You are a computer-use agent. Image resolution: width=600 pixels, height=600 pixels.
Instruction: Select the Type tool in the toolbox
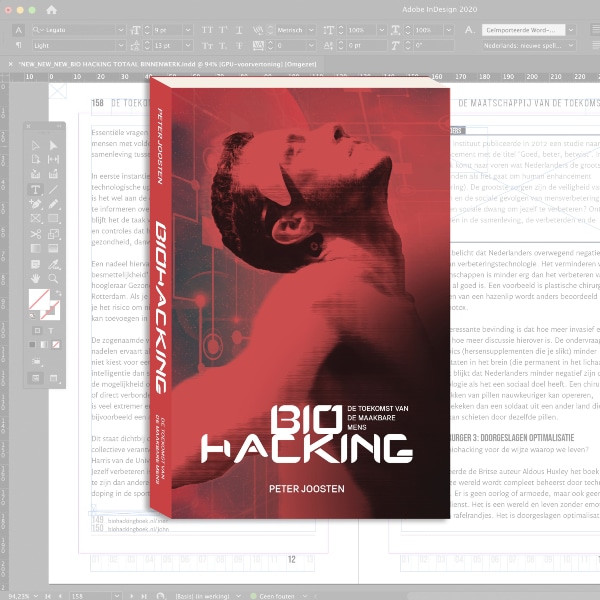pos(36,189)
